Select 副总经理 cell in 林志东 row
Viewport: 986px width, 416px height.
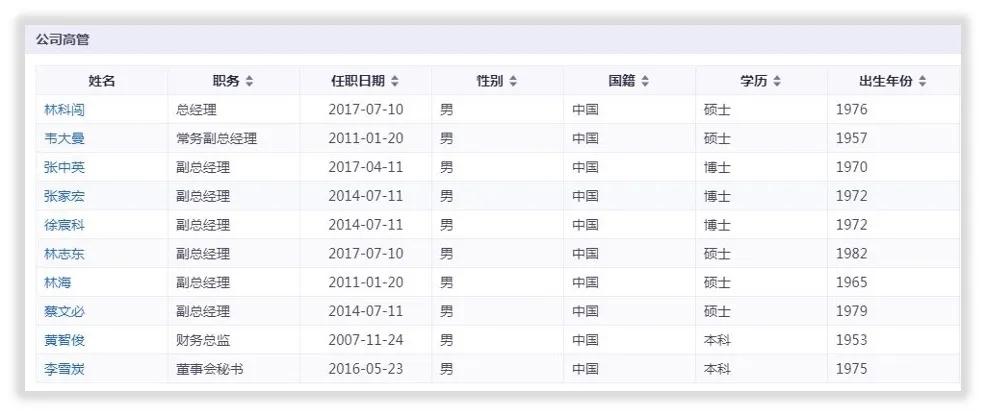(234, 254)
